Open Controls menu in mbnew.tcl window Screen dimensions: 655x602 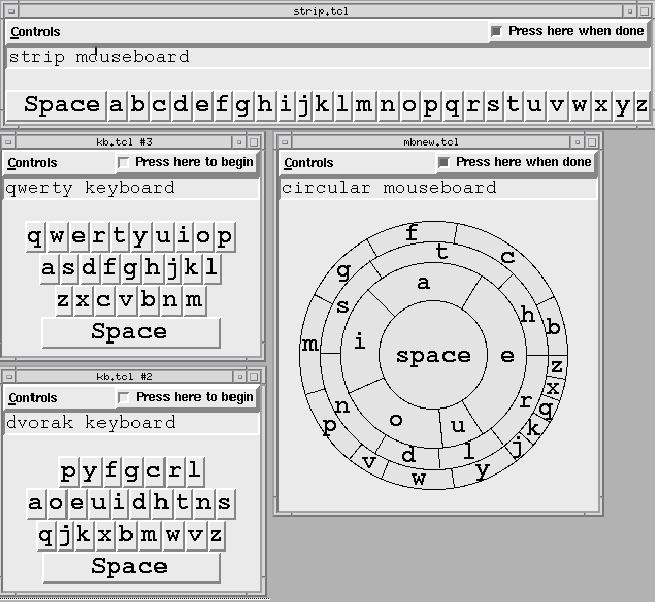[x=309, y=163]
